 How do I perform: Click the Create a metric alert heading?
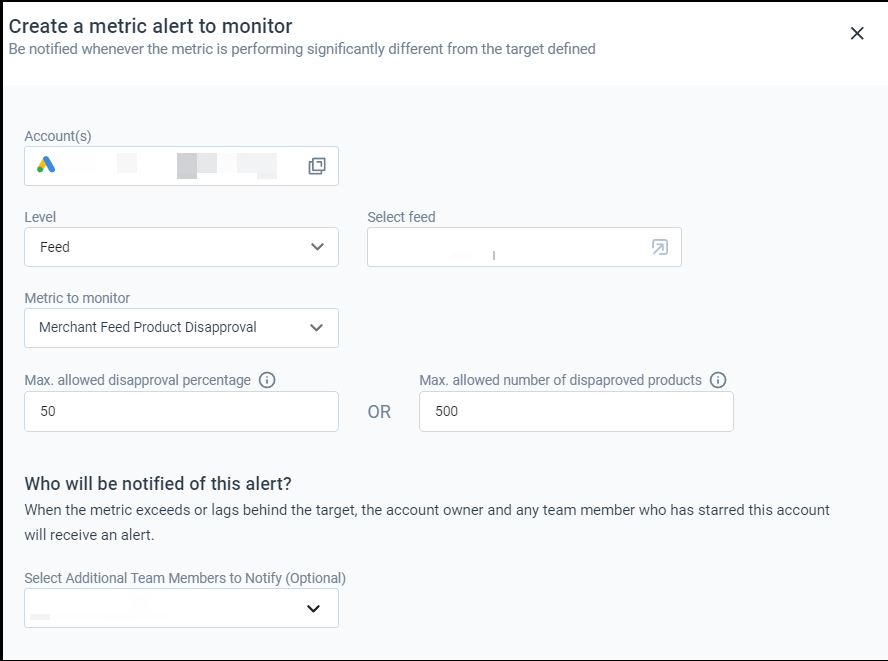151,26
